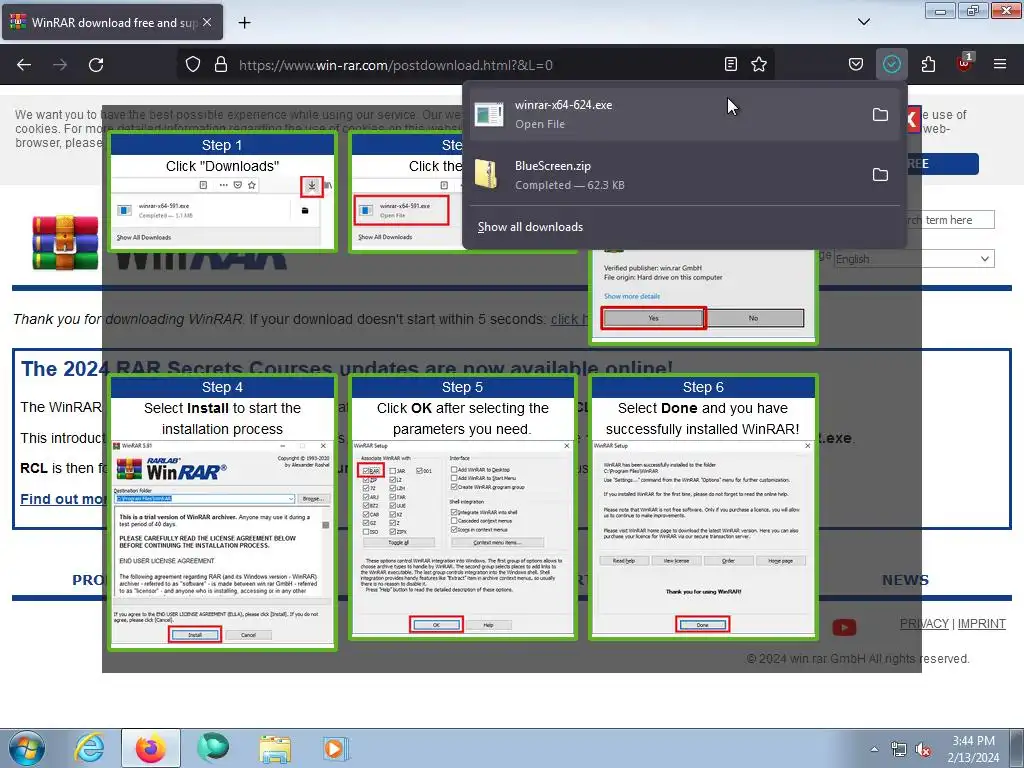1024x768 pixels.
Task: Open the Firefox application menu
Action: pos(1000,64)
